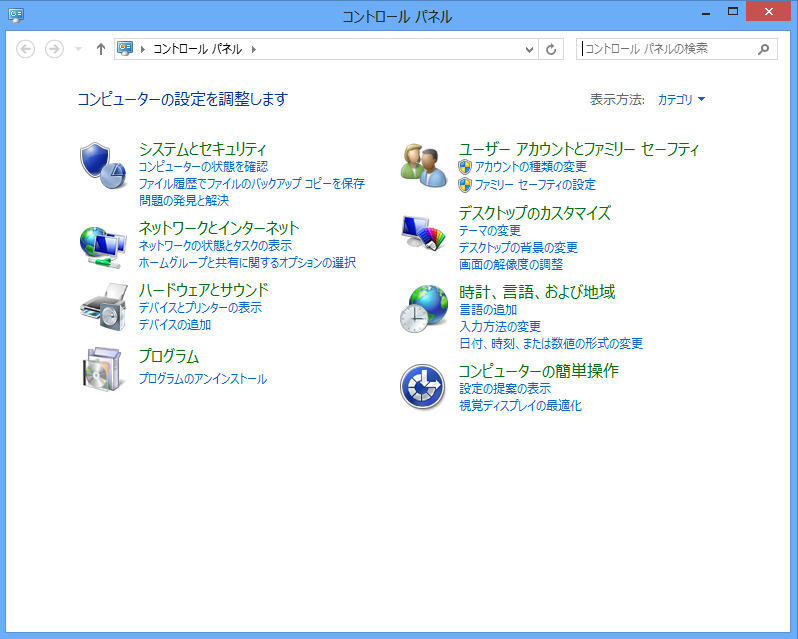Open the Ease of Access icon
The image size is (798, 639).
[x=422, y=387]
